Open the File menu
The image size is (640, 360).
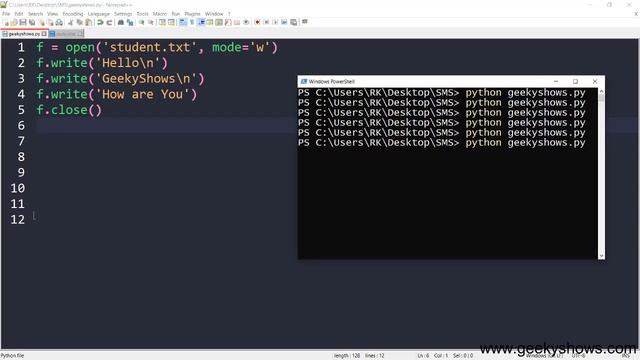(x=6, y=14)
